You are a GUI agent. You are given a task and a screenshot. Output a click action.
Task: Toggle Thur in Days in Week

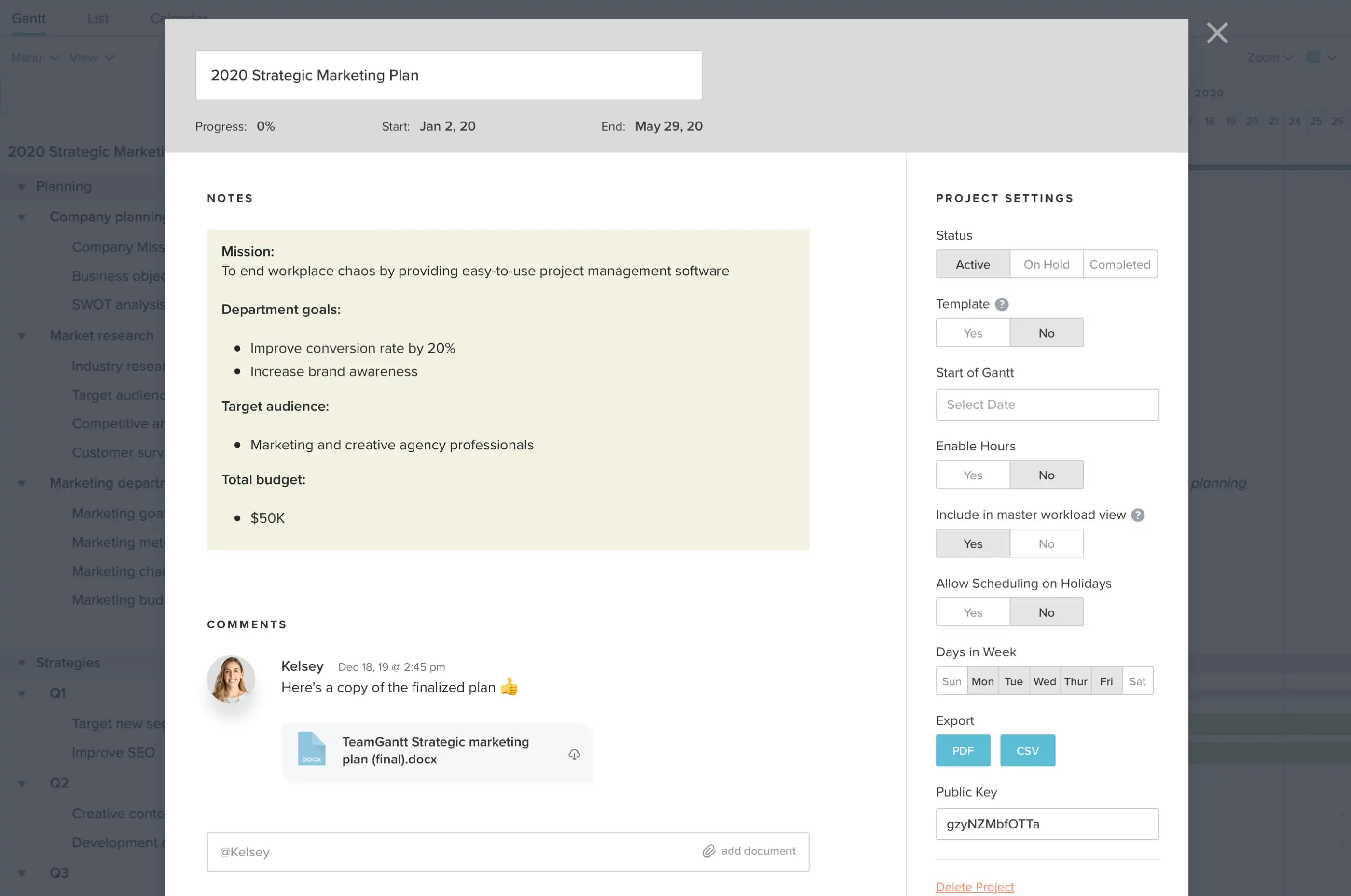click(1075, 681)
